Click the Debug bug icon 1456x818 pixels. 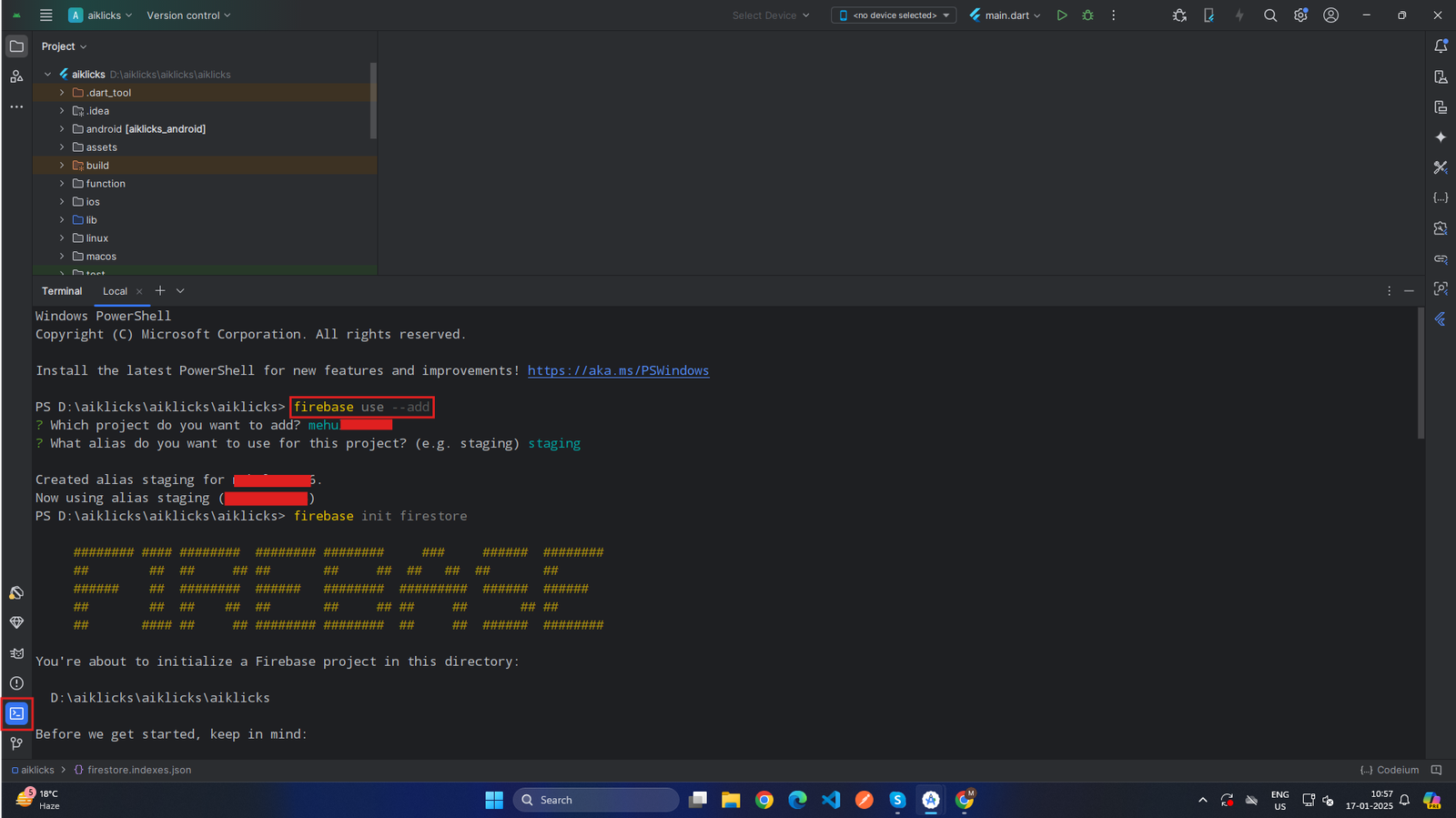(1087, 15)
